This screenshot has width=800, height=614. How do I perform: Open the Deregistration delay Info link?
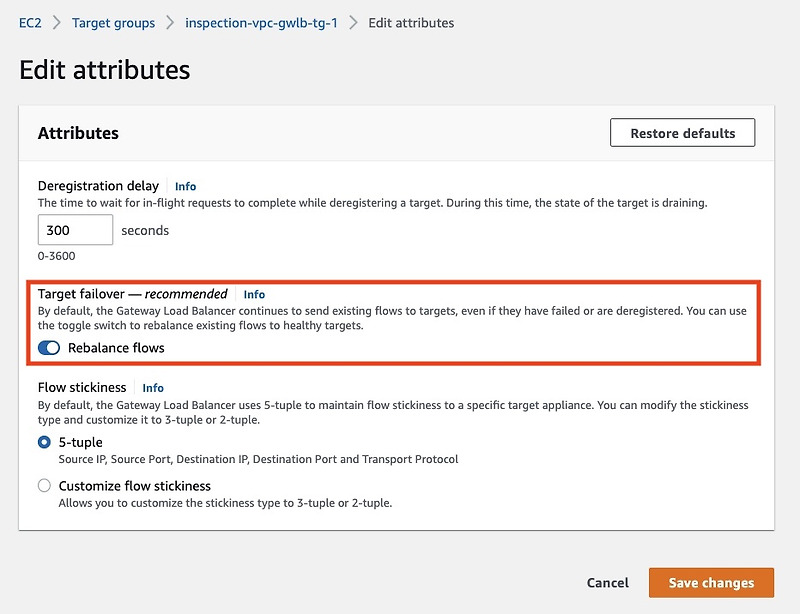click(186, 186)
